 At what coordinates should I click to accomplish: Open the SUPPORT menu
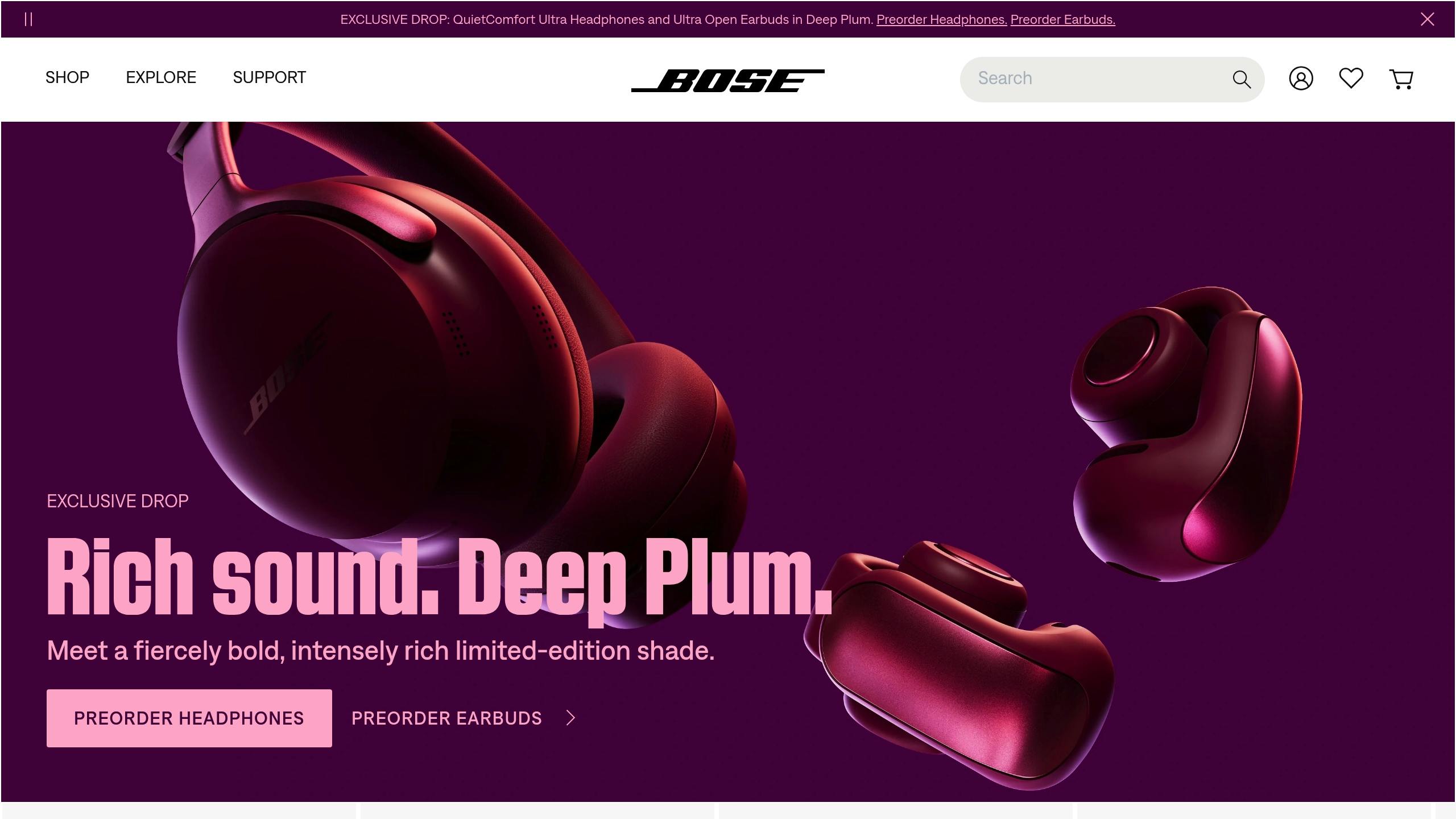[270, 77]
